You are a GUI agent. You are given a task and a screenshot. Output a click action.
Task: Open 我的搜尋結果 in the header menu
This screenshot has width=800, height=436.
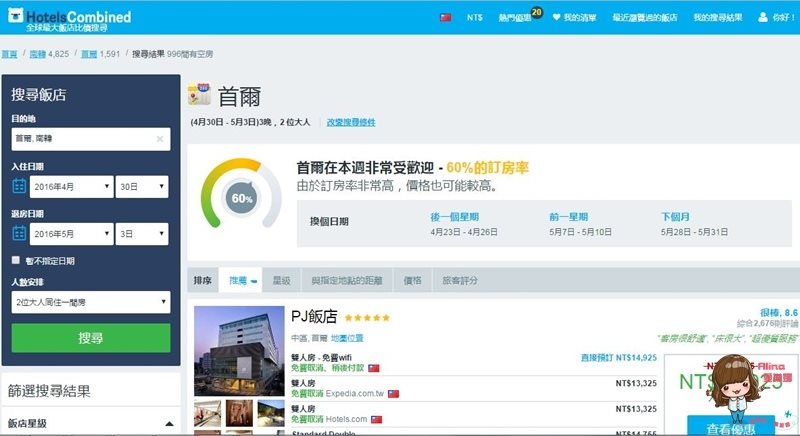coord(718,17)
